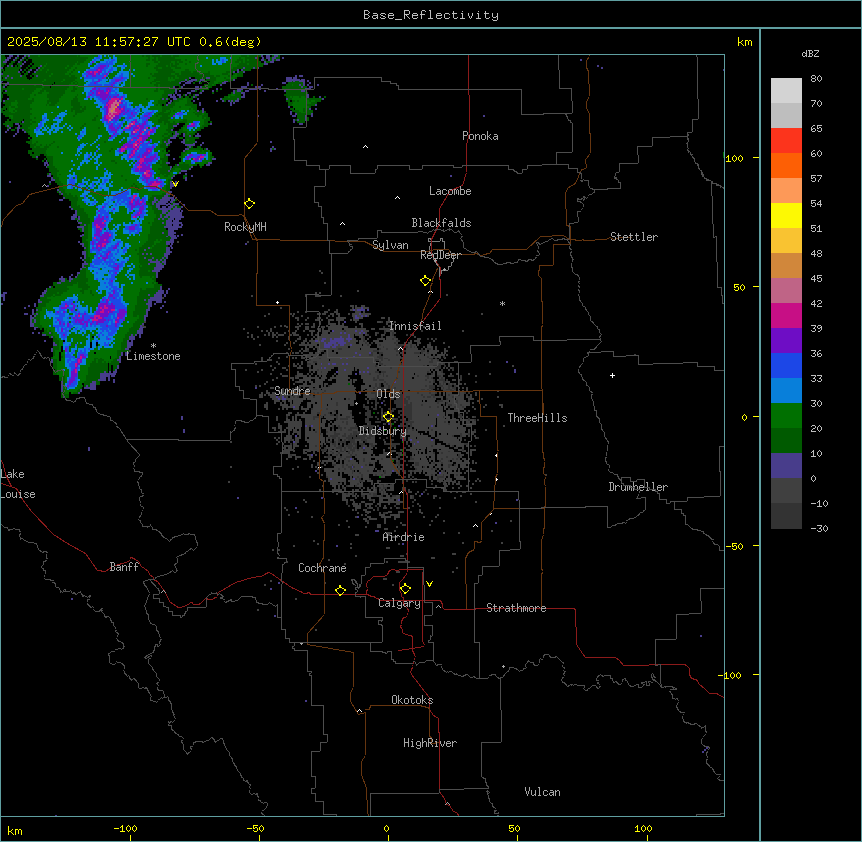The height and width of the screenshot is (842, 862).
Task: Click the yellow diamond marker above Calgary label
Action: (405, 589)
